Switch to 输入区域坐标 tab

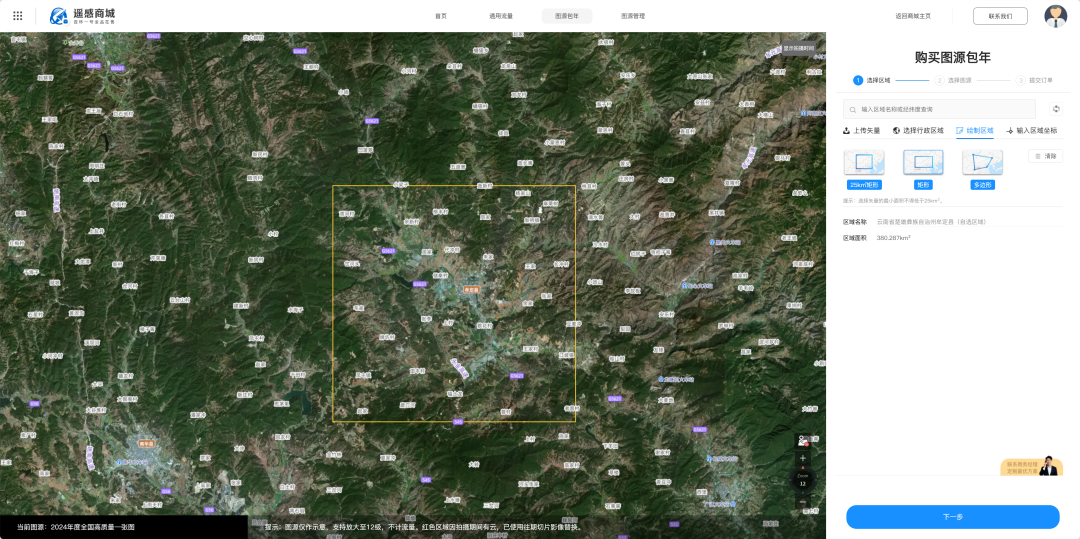point(1031,130)
